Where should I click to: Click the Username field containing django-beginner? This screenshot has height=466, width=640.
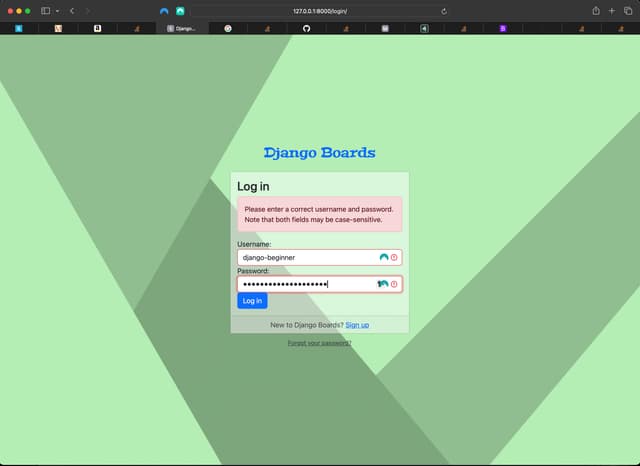(320, 257)
